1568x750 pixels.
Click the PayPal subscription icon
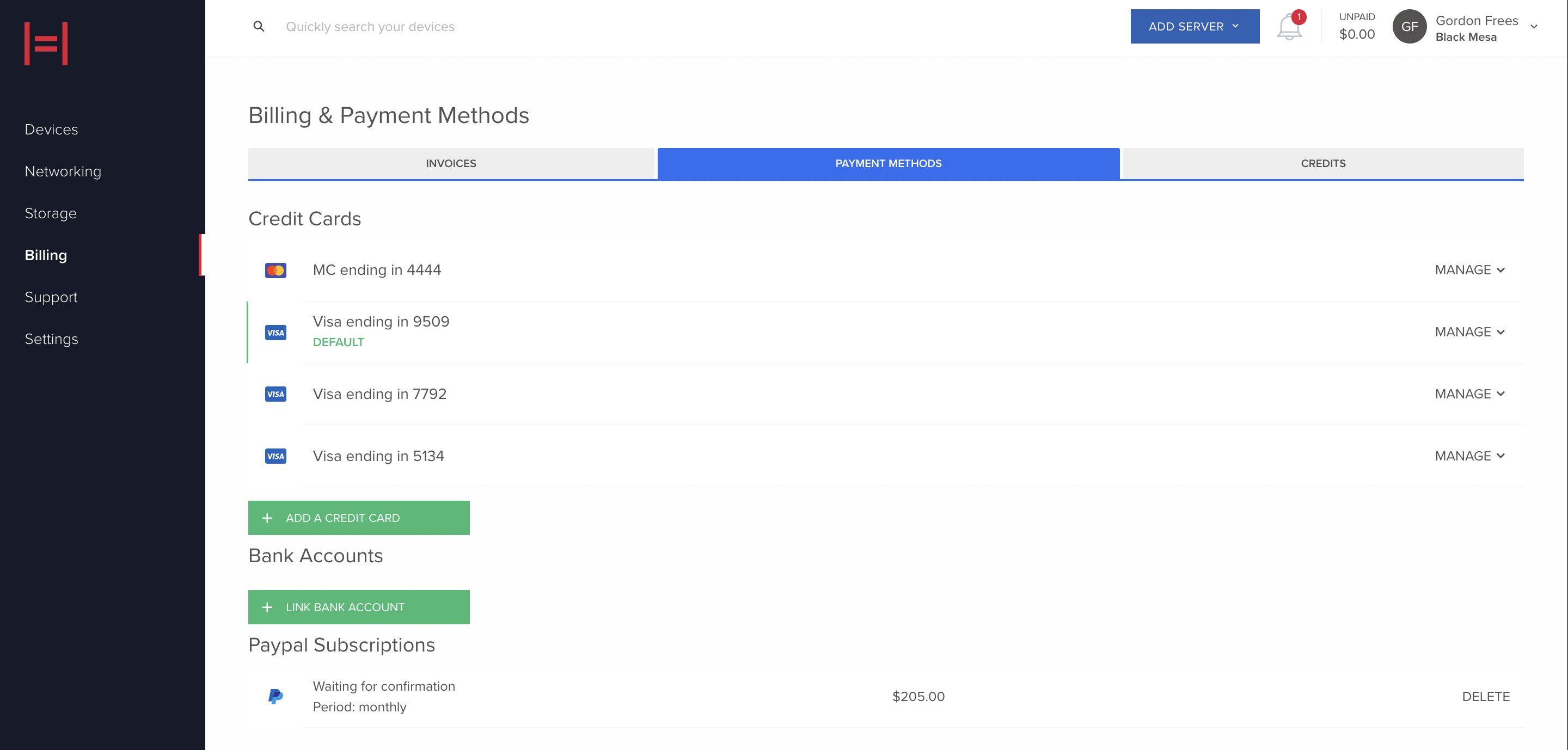pos(275,697)
